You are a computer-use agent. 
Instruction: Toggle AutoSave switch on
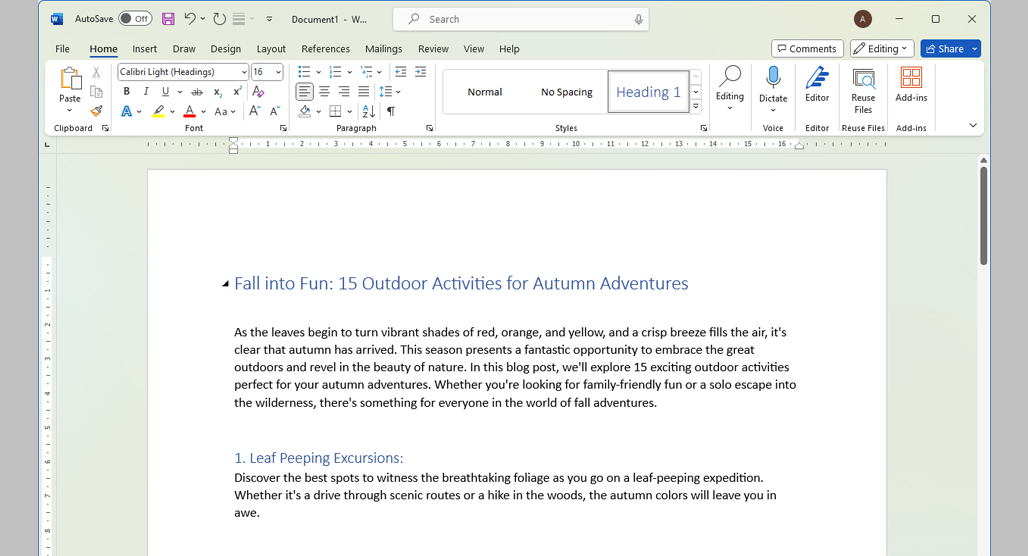(x=135, y=19)
